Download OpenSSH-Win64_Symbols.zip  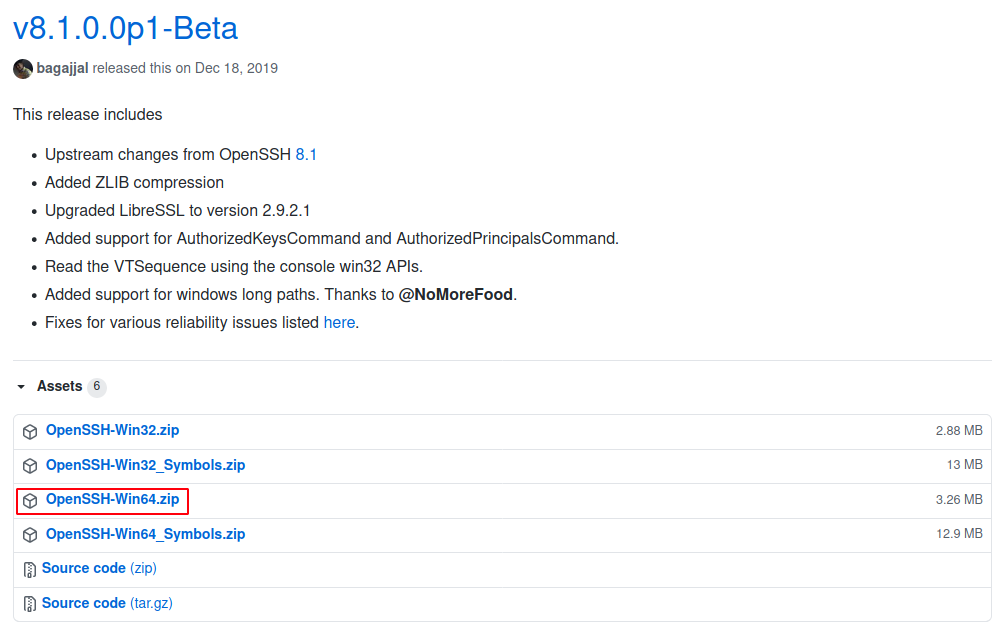tap(145, 534)
